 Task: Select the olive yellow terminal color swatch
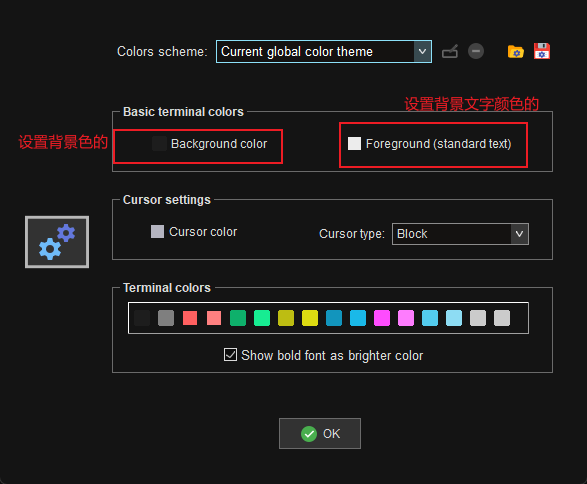286,318
